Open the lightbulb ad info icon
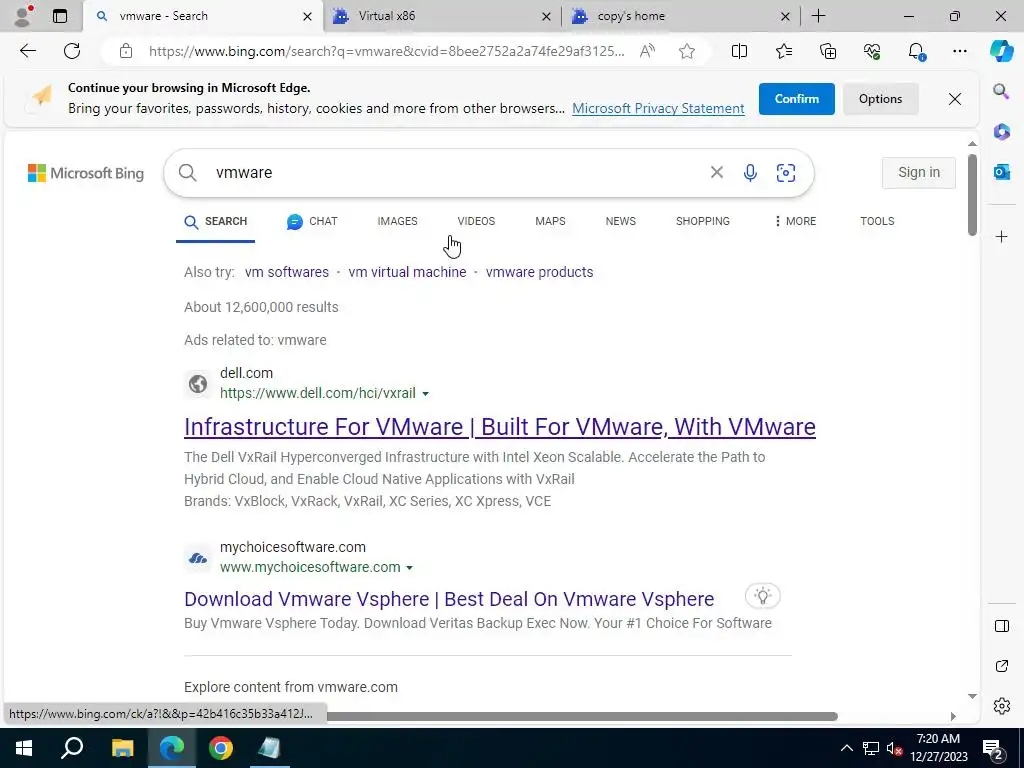This screenshot has height=768, width=1024. [762, 596]
